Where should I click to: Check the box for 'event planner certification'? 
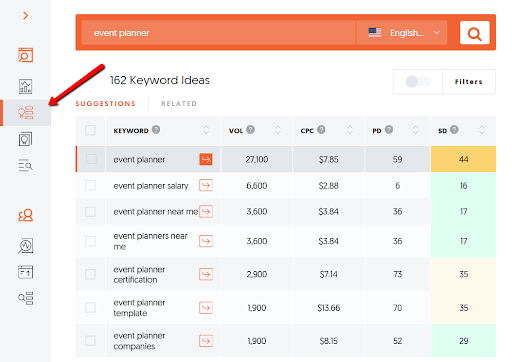click(90, 274)
